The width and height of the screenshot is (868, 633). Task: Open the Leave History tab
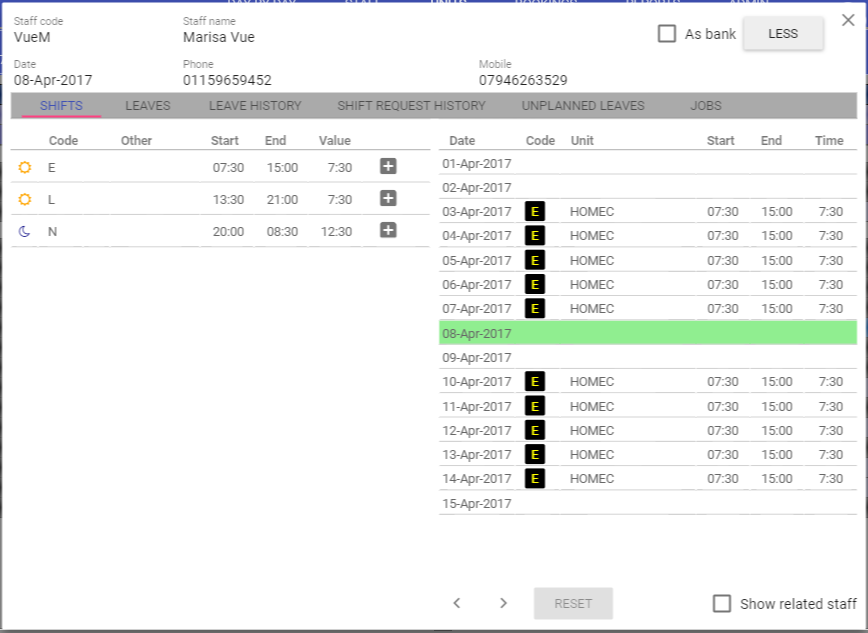(x=255, y=106)
